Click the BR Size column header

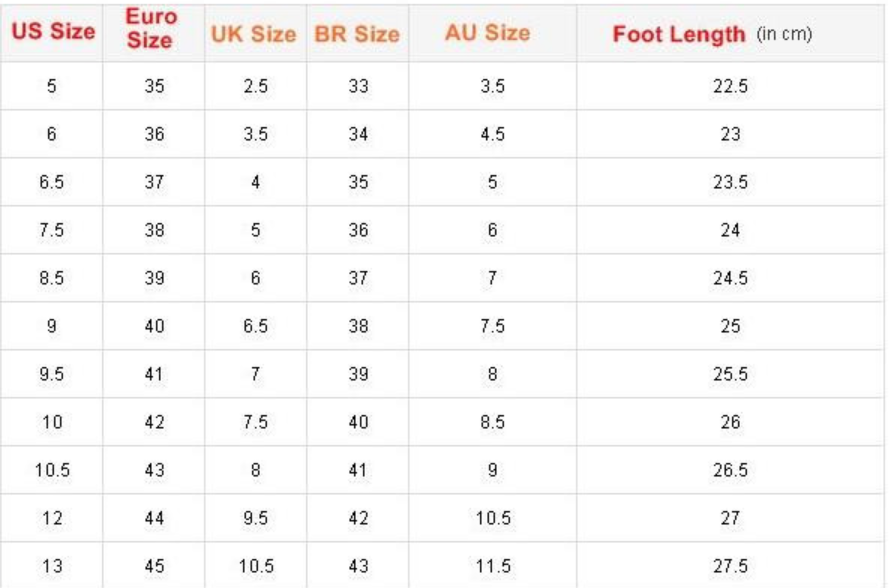tap(357, 34)
